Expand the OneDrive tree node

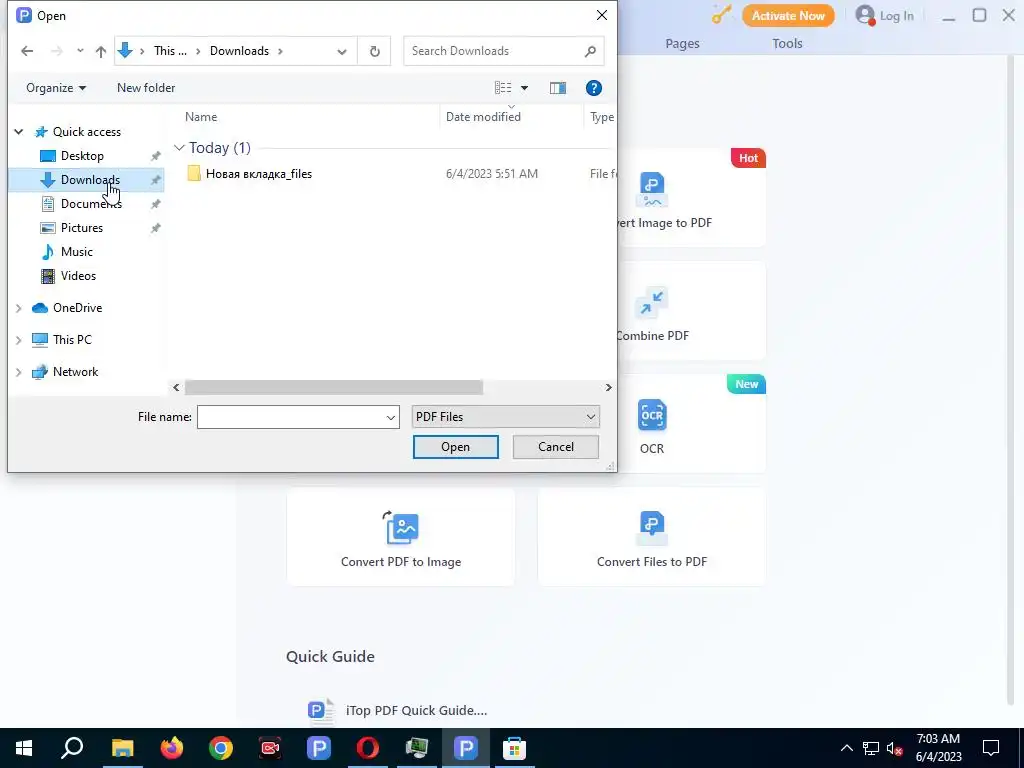pyautogui.click(x=19, y=308)
